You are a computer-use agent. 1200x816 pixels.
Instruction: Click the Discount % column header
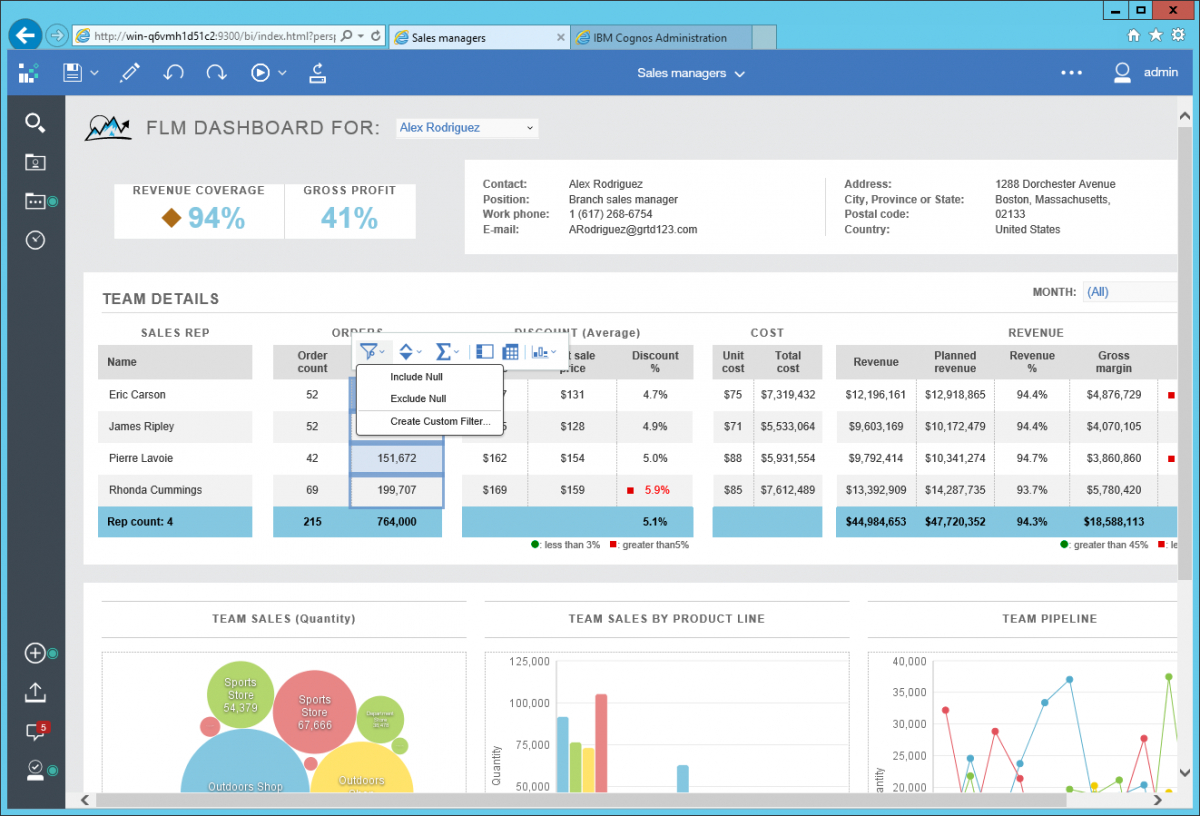[655, 362]
